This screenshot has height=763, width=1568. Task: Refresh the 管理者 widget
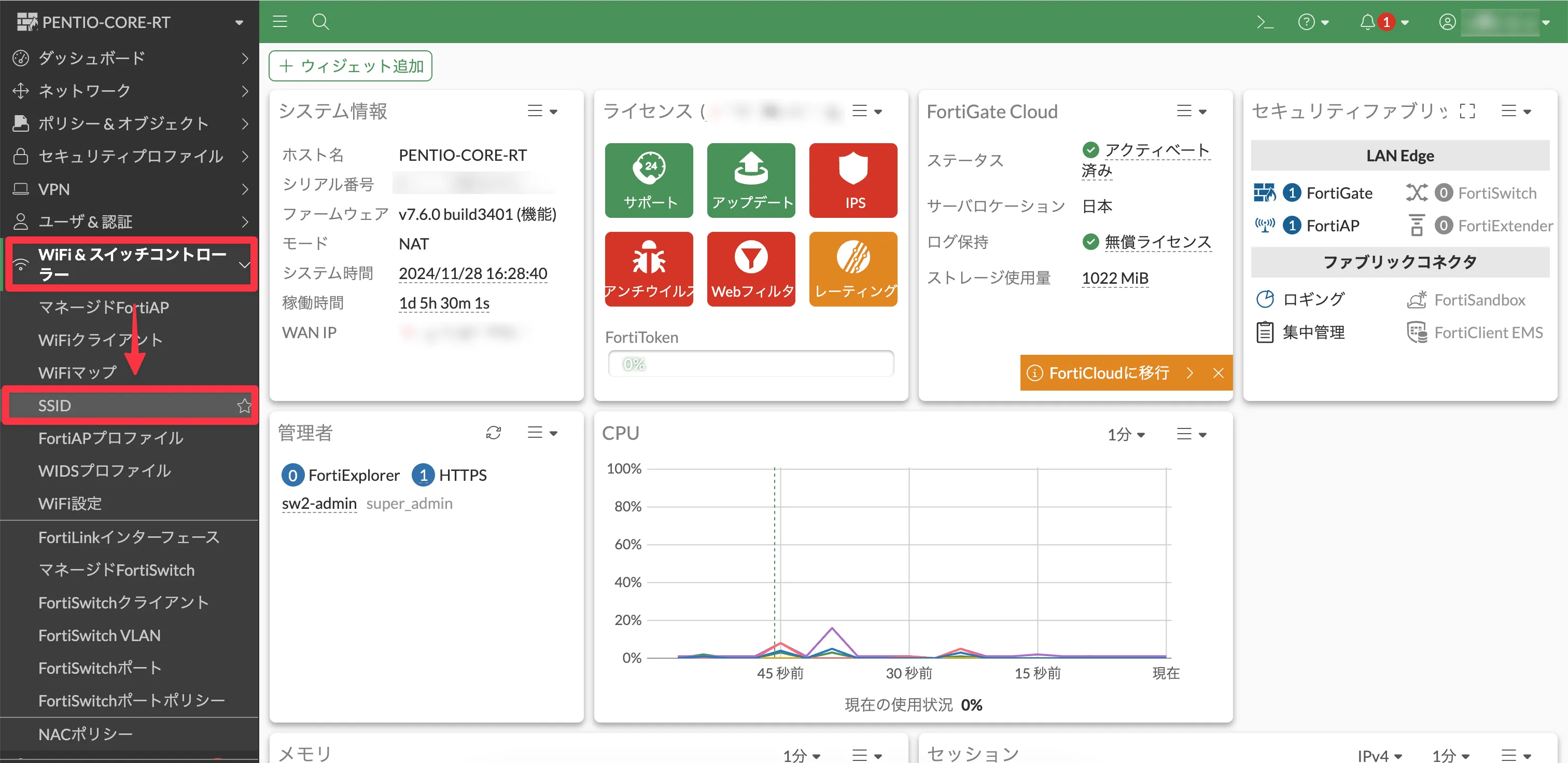493,433
